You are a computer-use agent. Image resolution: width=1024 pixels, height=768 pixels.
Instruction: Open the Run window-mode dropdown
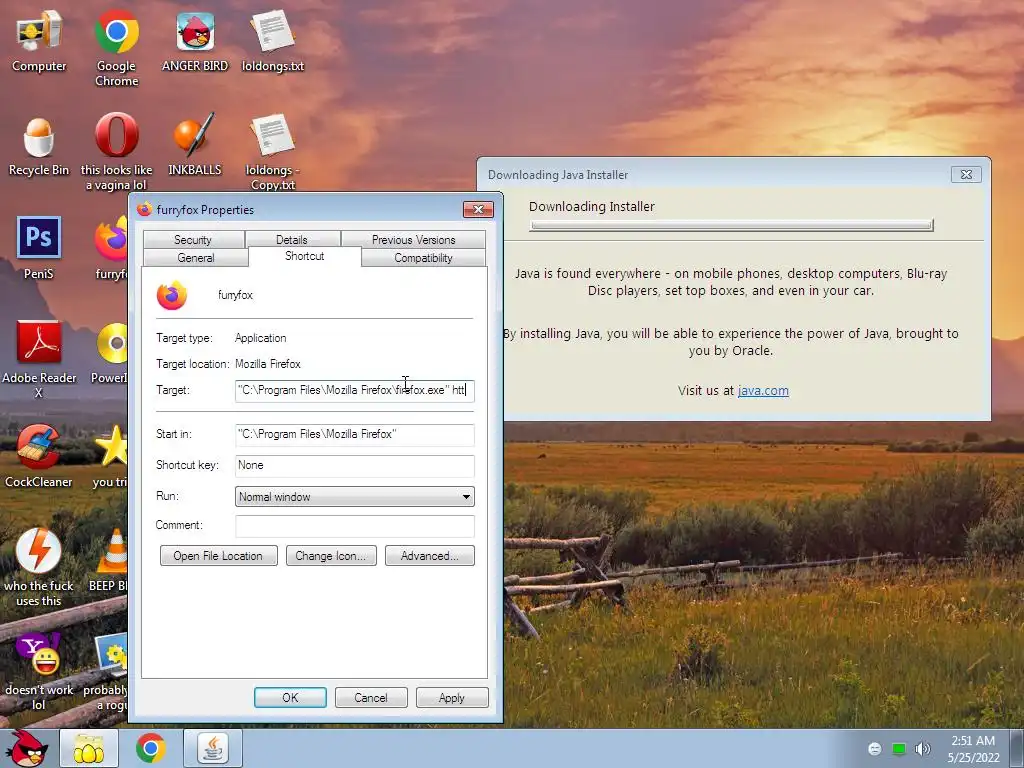(355, 496)
